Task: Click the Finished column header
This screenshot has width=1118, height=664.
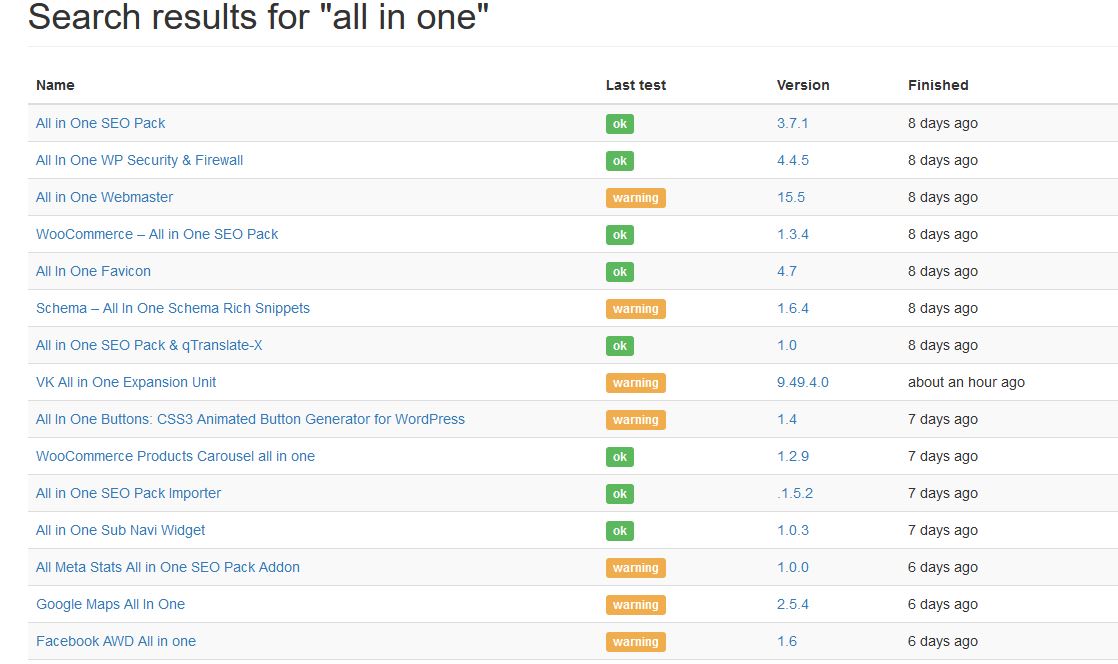Action: coord(938,86)
